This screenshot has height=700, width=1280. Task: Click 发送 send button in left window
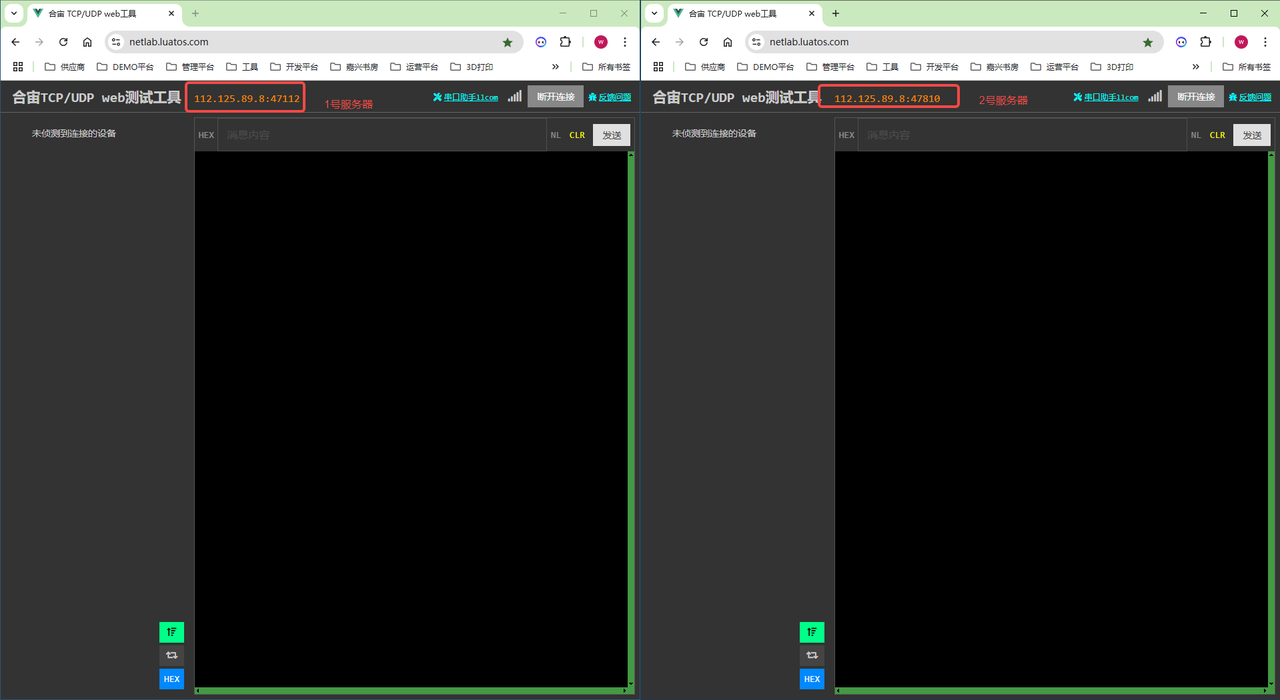[612, 135]
